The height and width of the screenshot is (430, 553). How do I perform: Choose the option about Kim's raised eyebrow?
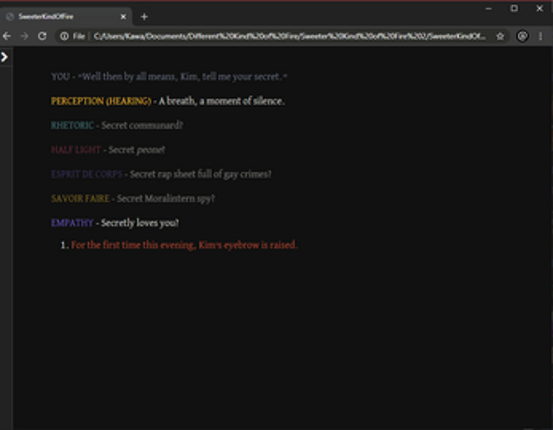tap(184, 245)
